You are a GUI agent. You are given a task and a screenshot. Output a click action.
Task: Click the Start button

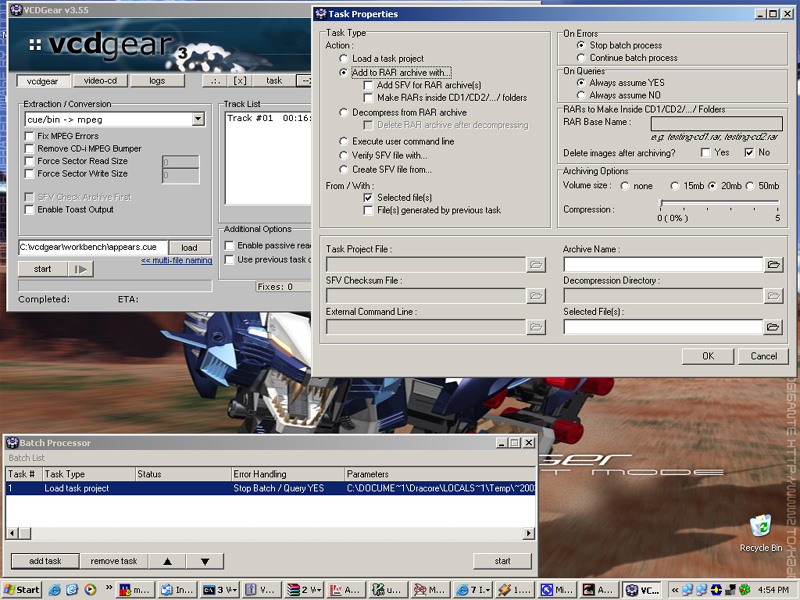[21, 590]
